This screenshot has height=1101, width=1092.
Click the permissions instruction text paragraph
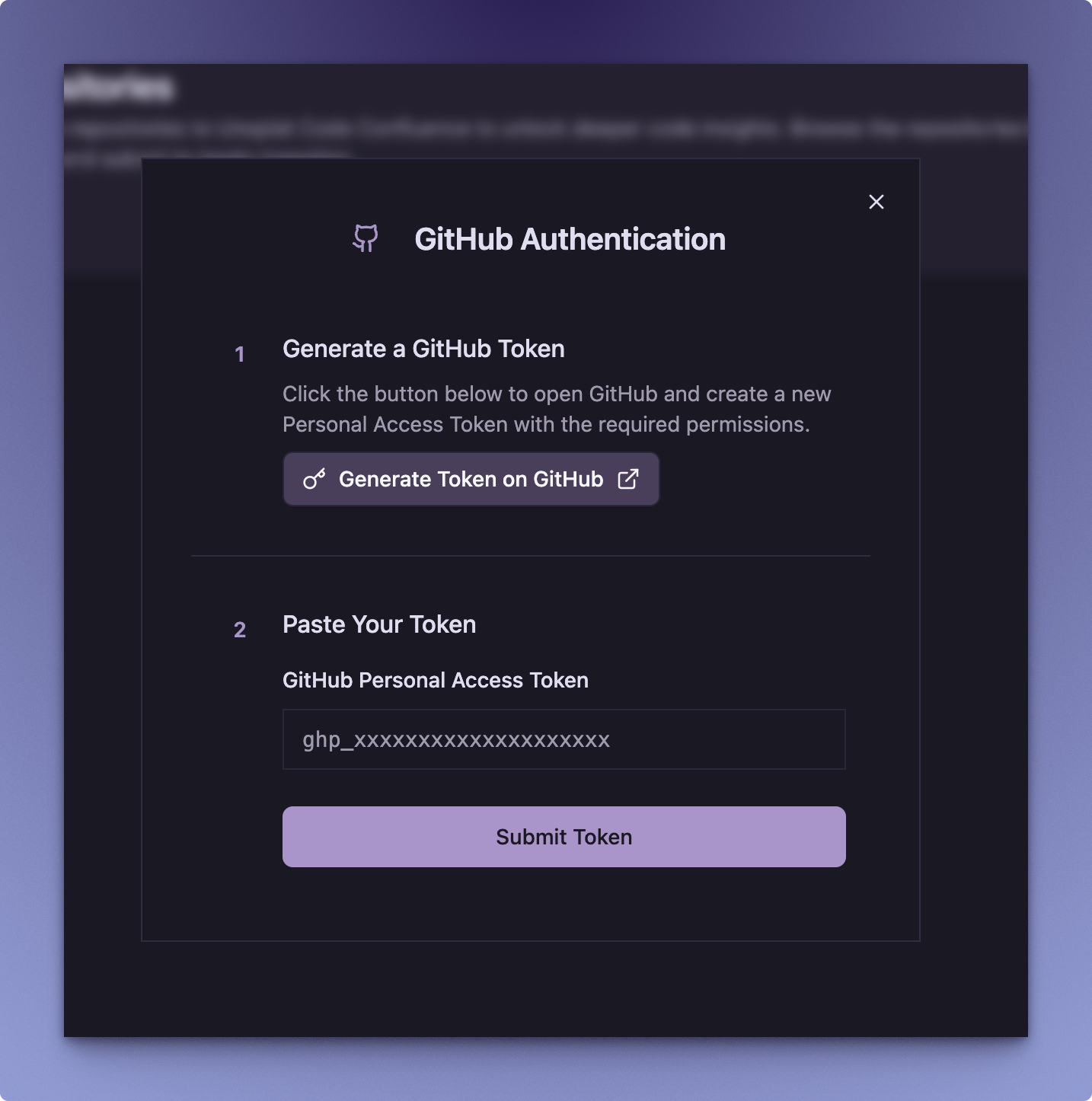click(x=557, y=409)
